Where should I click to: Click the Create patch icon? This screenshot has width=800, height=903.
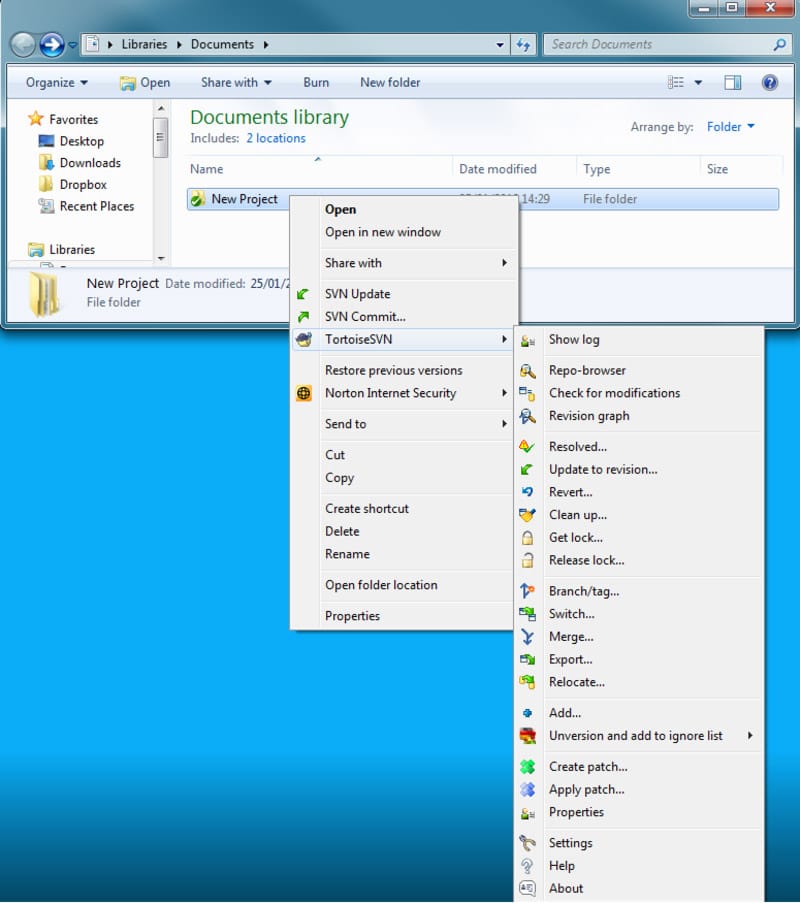[528, 767]
